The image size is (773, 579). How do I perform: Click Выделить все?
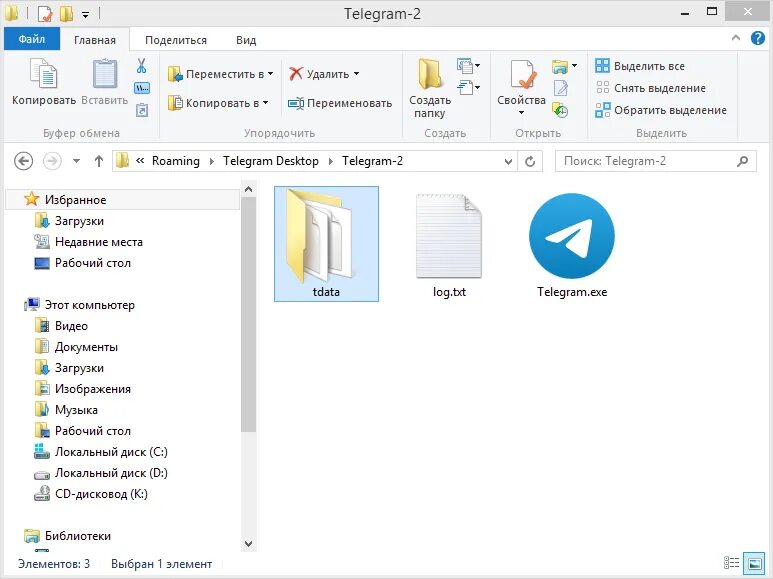[640, 66]
